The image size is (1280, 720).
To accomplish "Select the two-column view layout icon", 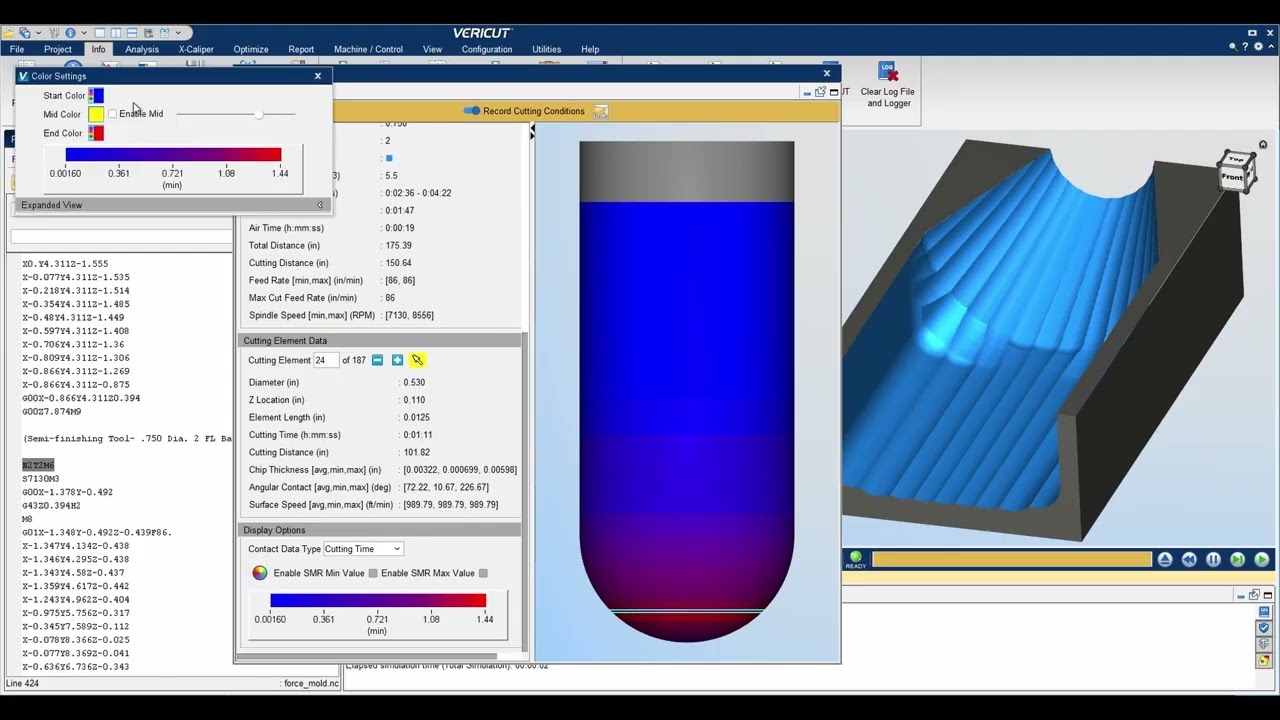I will pyautogui.click(x=116, y=33).
